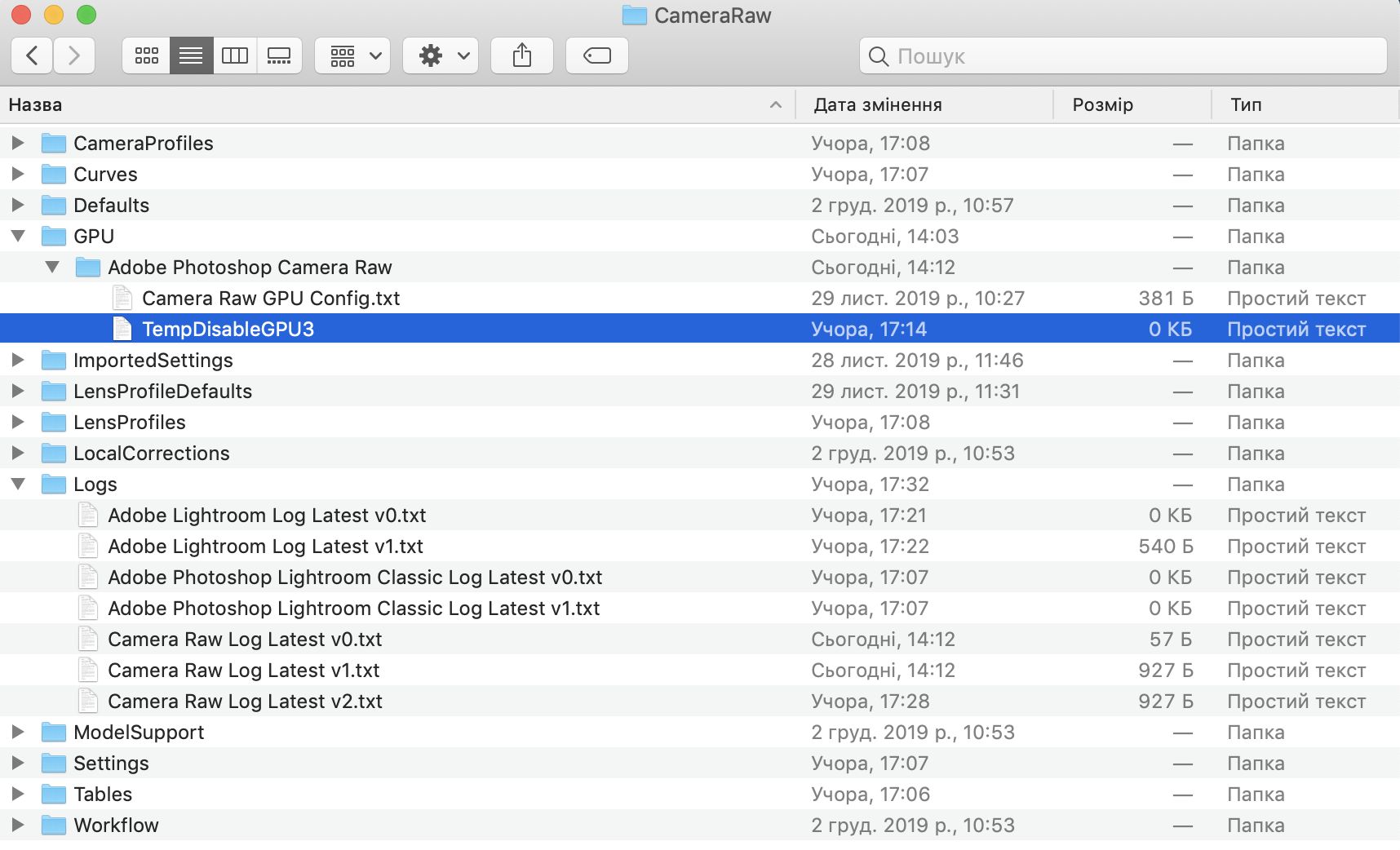Click the Edit Tags toolbar icon

click(597, 55)
